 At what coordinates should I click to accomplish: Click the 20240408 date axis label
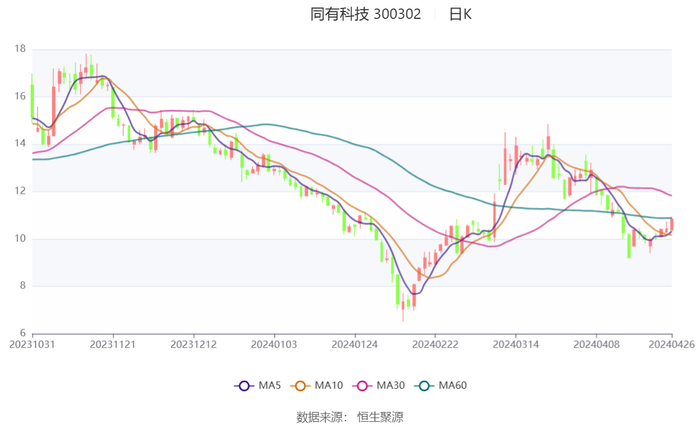(594, 345)
